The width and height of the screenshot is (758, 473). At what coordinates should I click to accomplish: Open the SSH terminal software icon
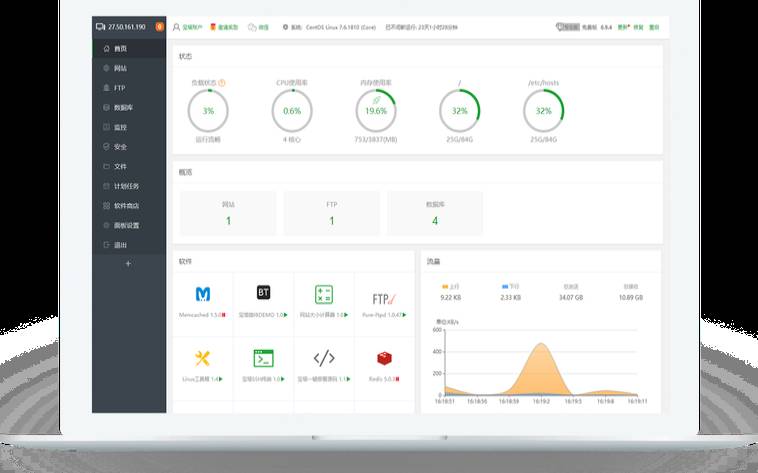(264, 358)
